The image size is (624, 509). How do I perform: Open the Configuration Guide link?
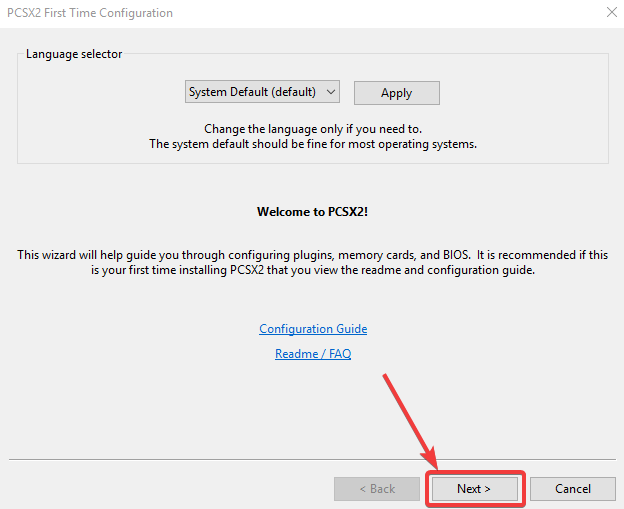coord(313,329)
